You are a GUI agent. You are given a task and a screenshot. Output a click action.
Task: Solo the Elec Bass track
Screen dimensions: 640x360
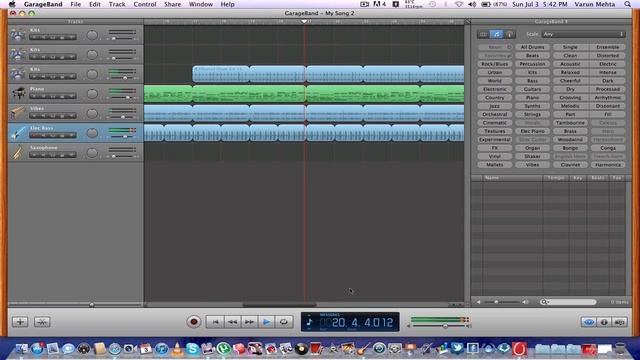pyautogui.click(x=53, y=135)
